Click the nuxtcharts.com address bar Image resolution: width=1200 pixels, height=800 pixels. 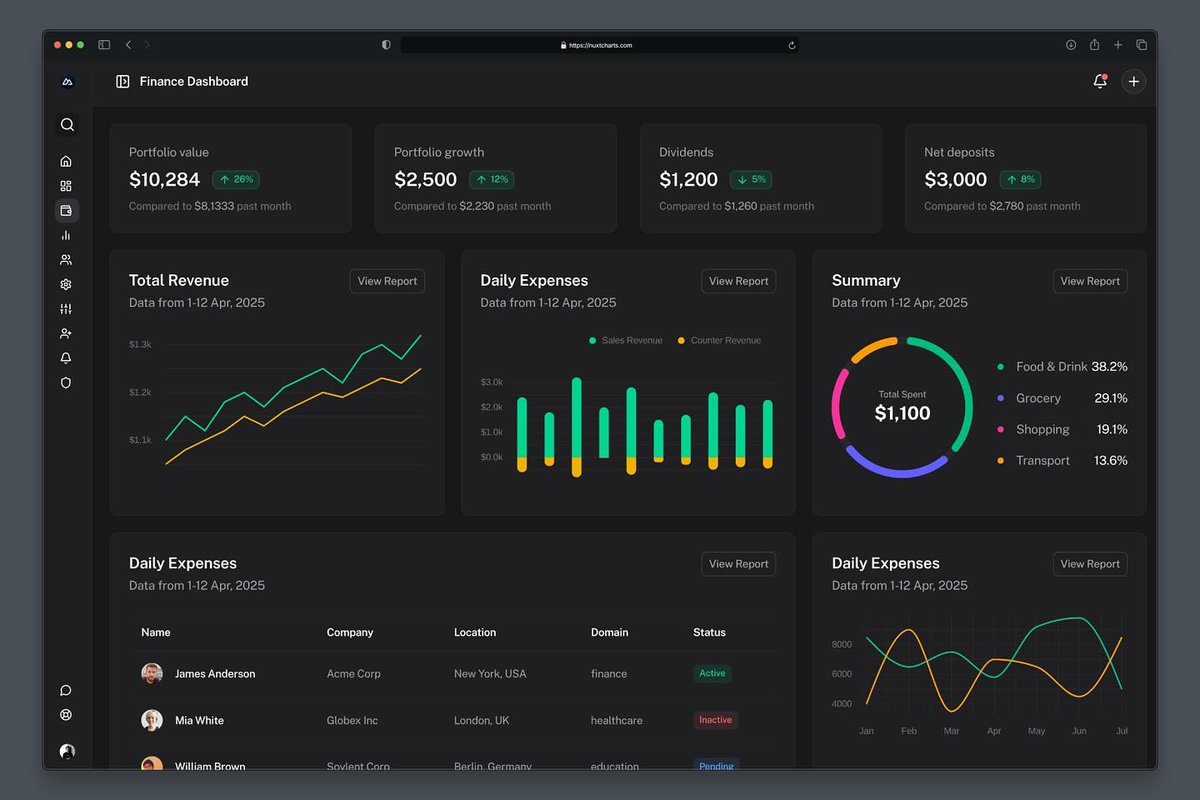600,45
